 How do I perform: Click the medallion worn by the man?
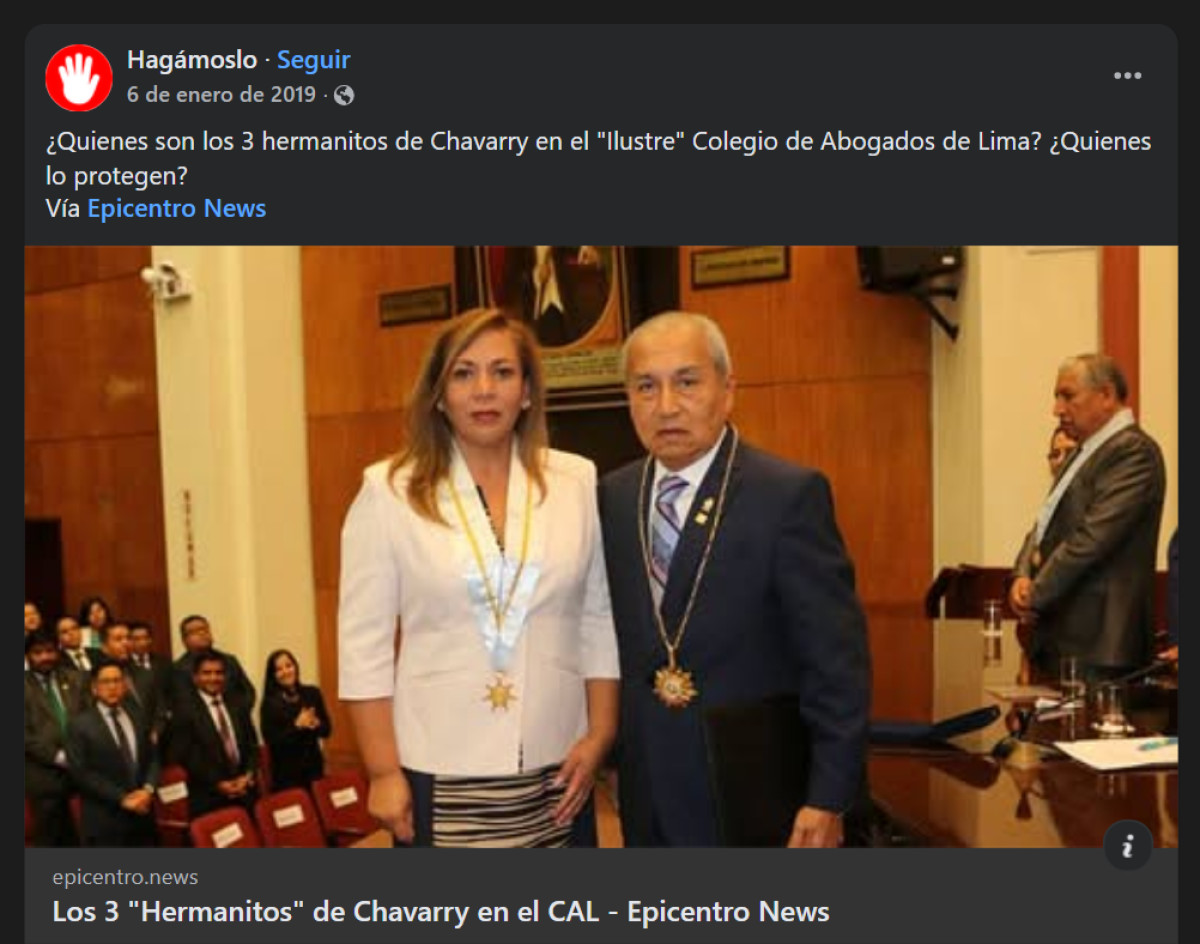[x=674, y=685]
